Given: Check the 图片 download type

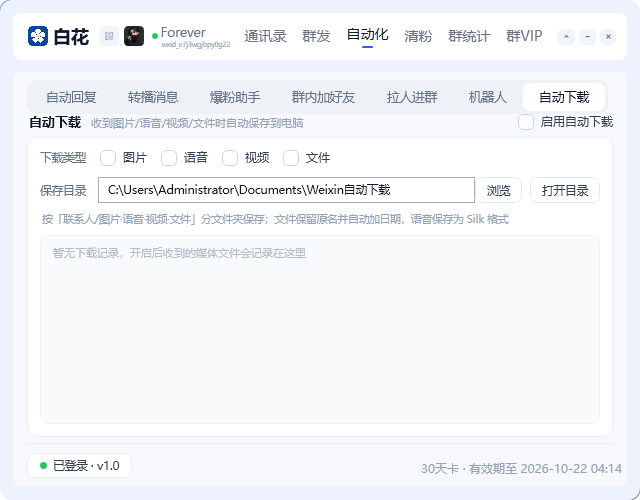Looking at the screenshot, I should (x=108, y=158).
